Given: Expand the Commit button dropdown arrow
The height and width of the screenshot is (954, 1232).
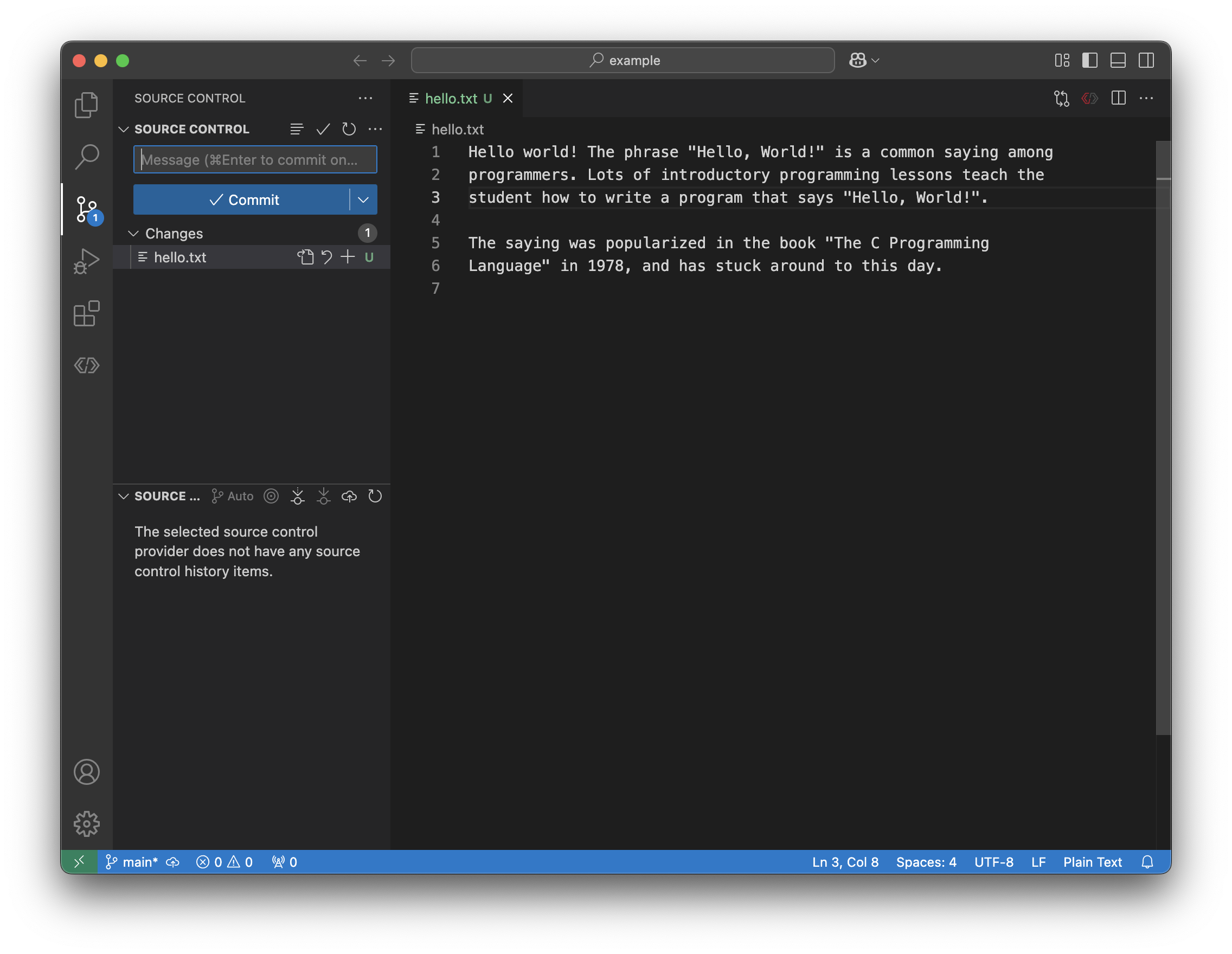Looking at the screenshot, I should pyautogui.click(x=363, y=199).
